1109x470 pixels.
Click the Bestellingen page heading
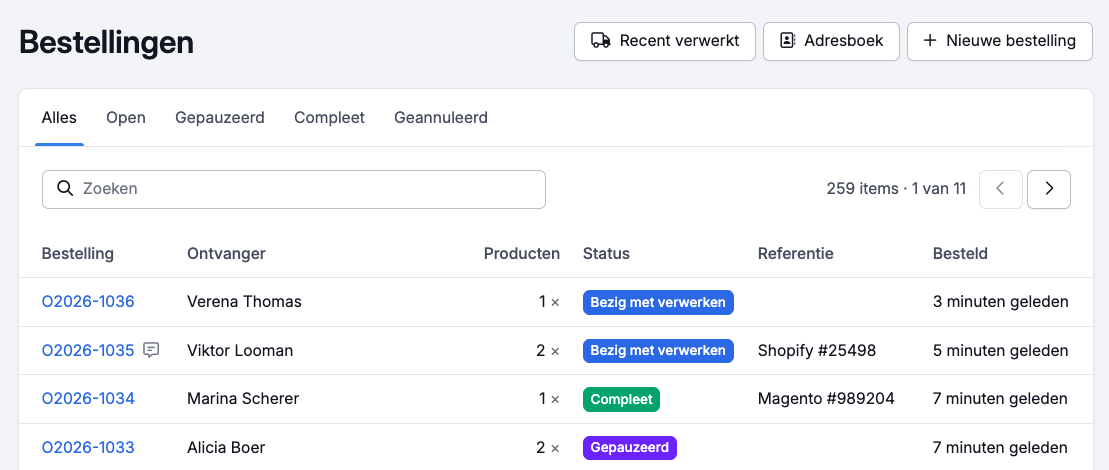click(x=106, y=42)
